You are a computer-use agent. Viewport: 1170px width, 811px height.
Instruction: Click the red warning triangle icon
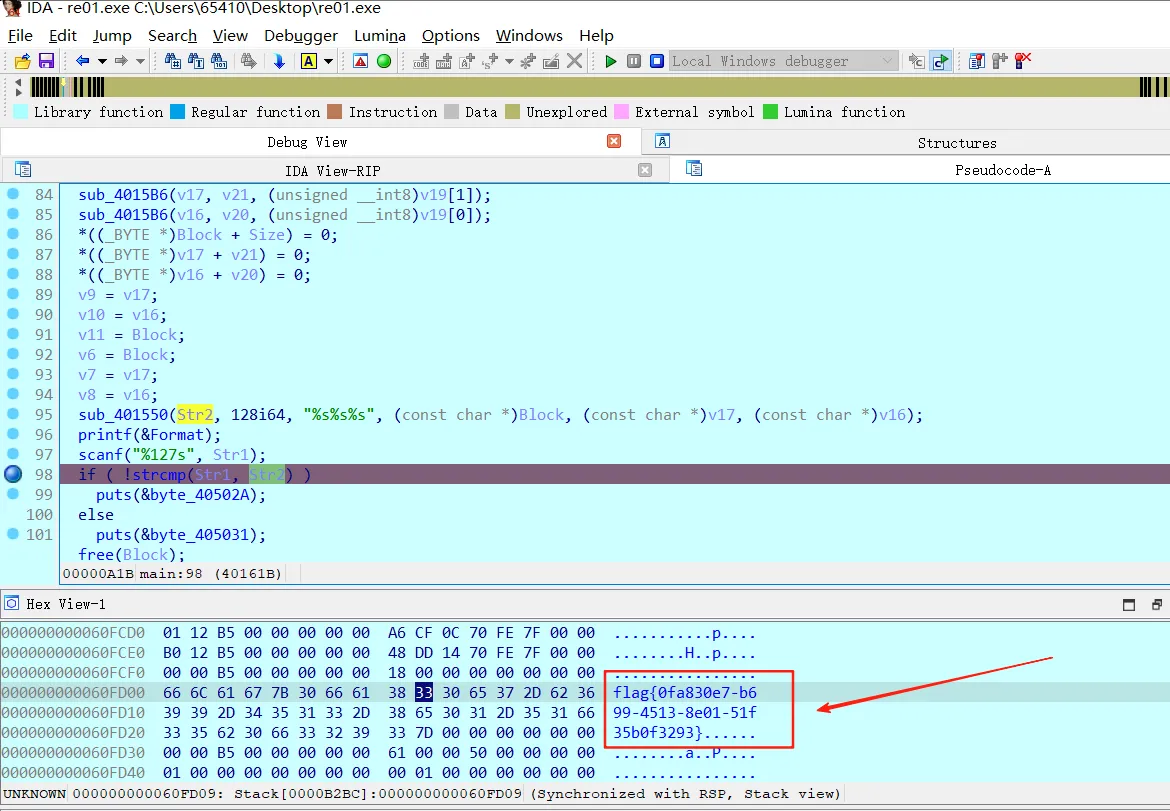click(x=360, y=61)
